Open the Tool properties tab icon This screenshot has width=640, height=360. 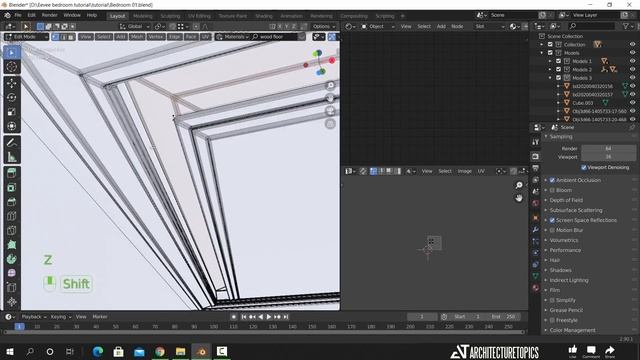[536, 142]
